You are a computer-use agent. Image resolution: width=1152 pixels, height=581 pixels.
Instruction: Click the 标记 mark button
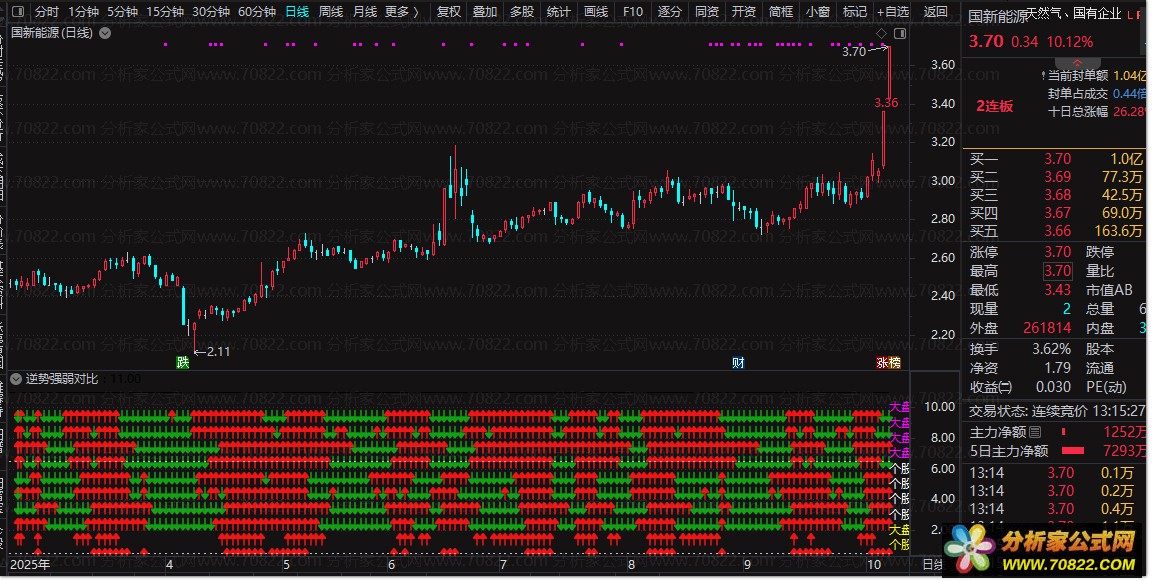coord(854,12)
